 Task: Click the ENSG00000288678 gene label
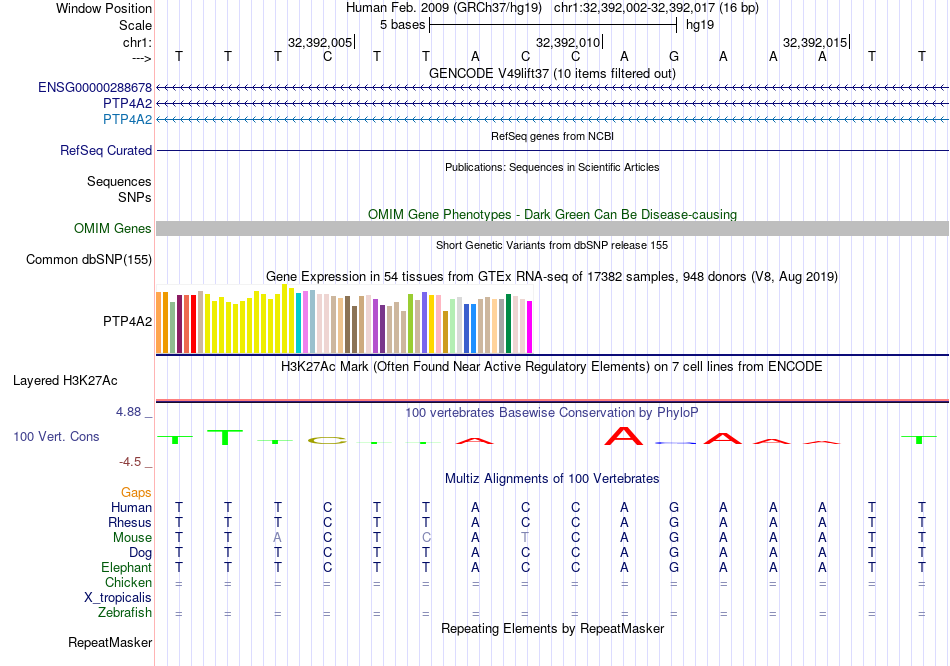[95, 87]
